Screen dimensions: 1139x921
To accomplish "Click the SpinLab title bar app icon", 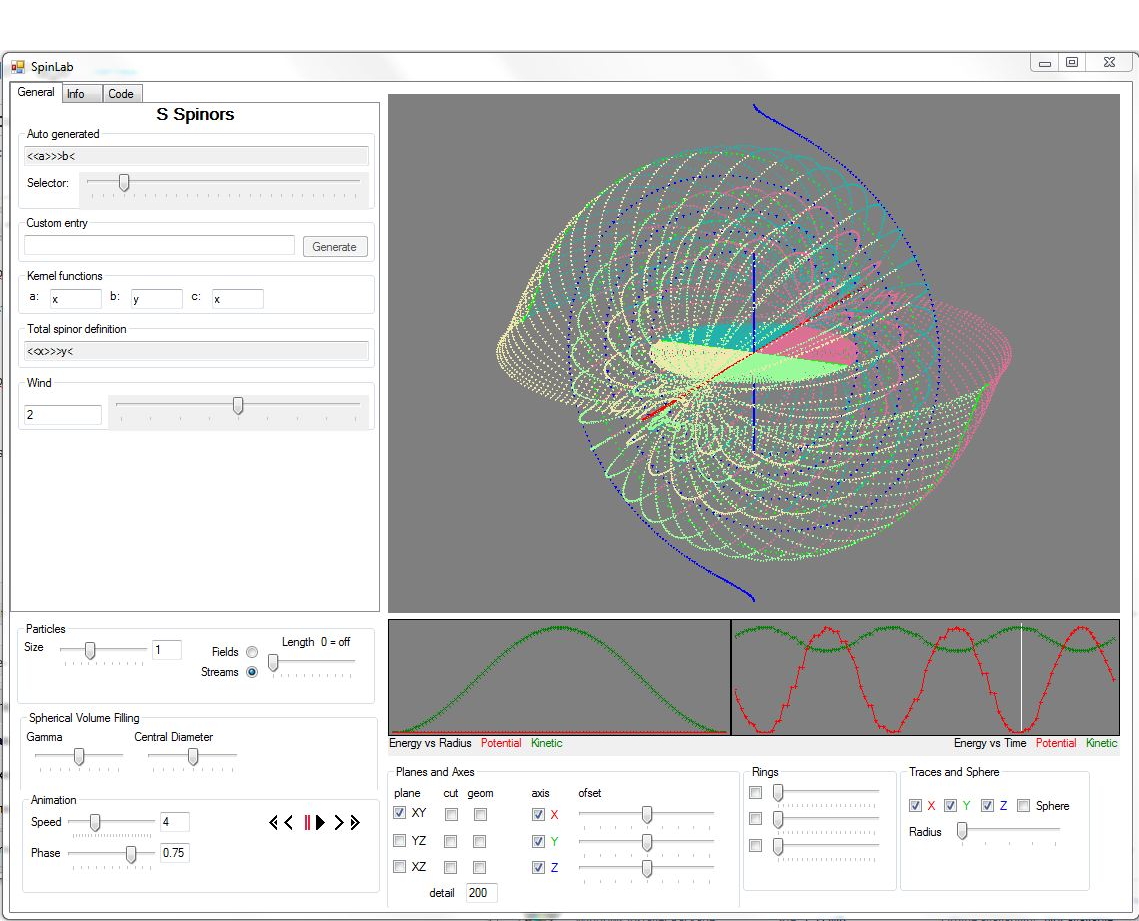I will [18, 67].
